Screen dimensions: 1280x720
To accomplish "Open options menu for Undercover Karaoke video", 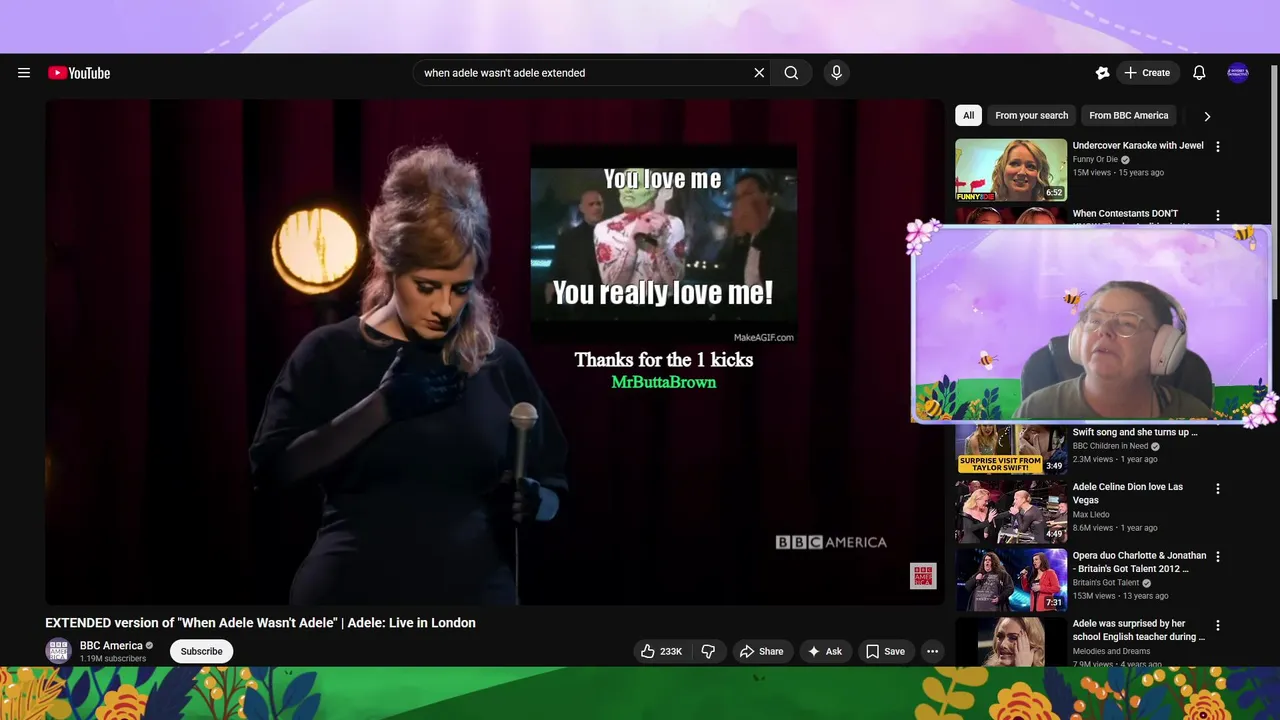I will pyautogui.click(x=1218, y=146).
